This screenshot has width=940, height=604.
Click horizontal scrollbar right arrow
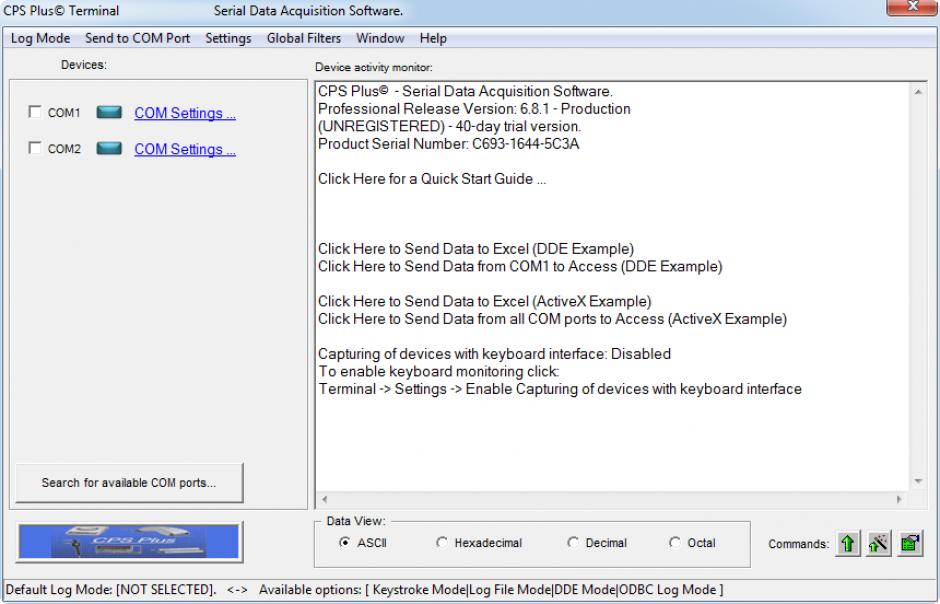click(899, 499)
